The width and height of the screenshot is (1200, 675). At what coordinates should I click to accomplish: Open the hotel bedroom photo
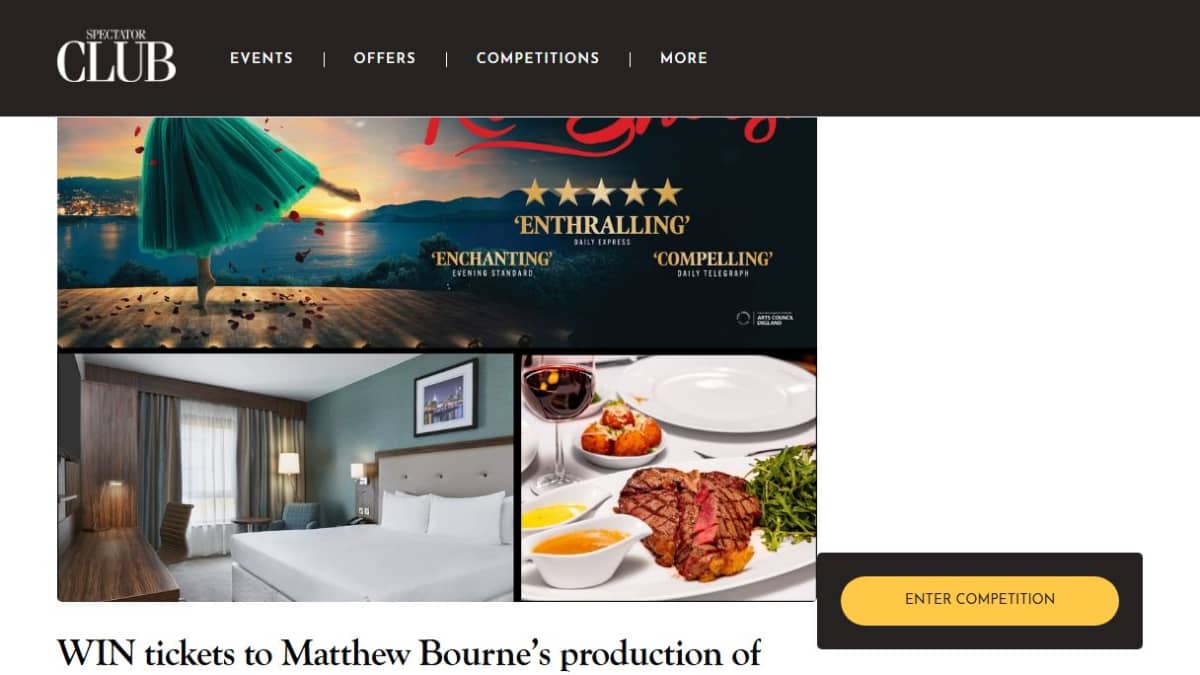(x=285, y=477)
